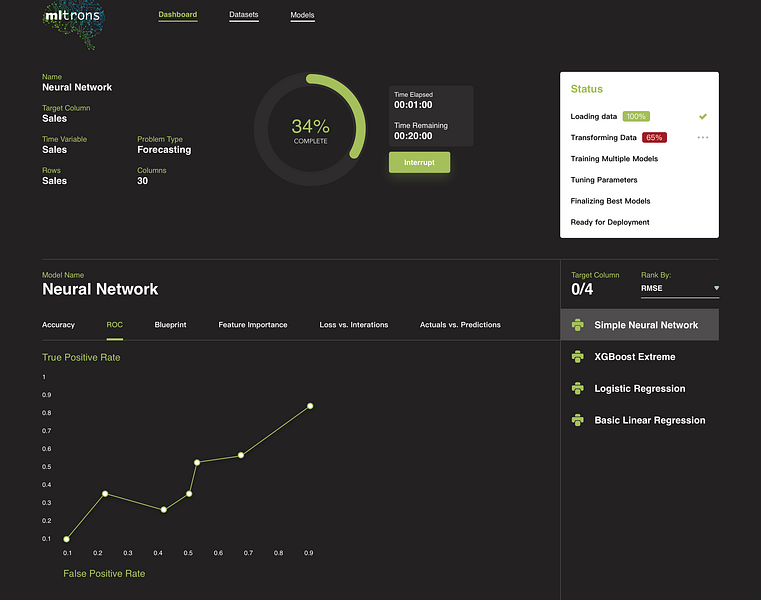Select the Feature Importance tab
This screenshot has height=600, width=761.
pos(253,325)
